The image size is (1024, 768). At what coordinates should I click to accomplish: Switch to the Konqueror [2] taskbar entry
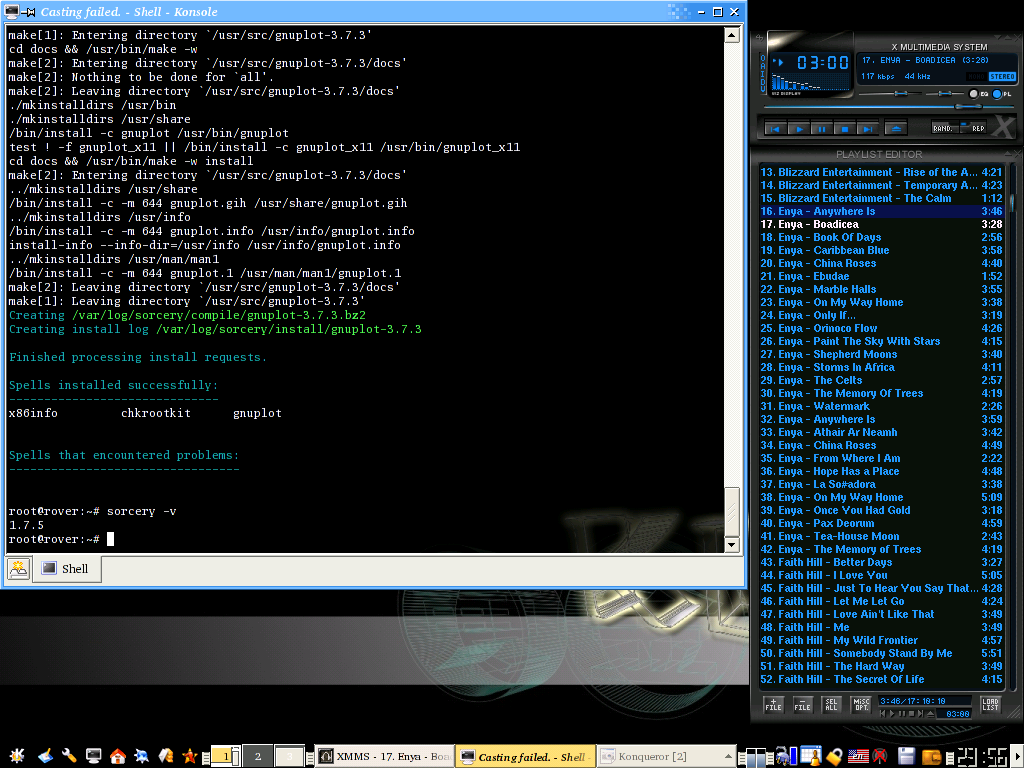(650, 757)
